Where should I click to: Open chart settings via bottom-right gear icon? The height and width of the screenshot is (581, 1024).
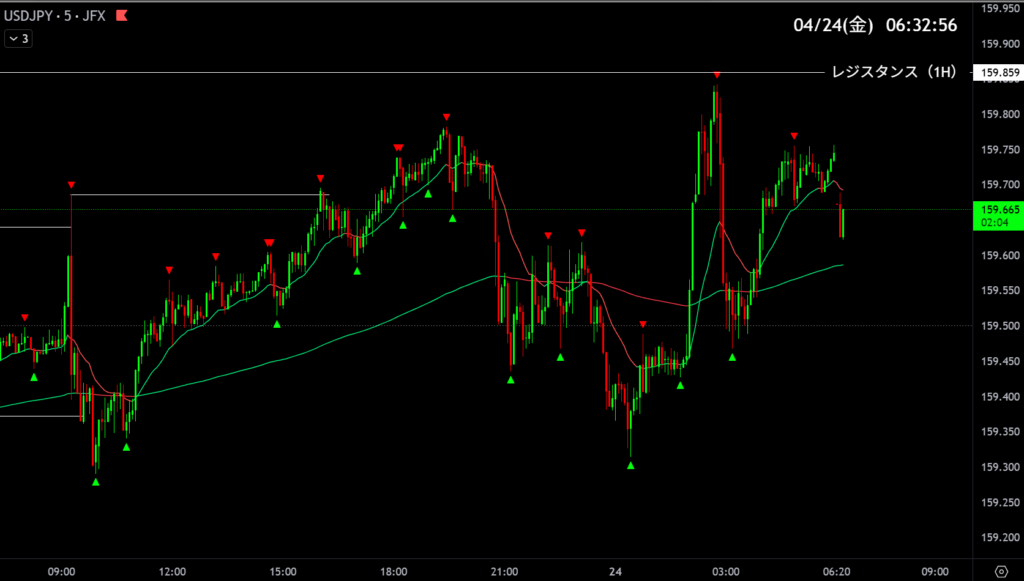coord(999,571)
